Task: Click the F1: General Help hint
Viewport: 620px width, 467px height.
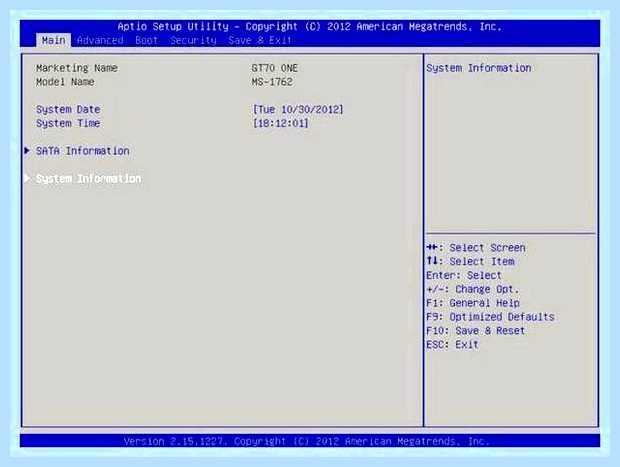Action: click(473, 303)
